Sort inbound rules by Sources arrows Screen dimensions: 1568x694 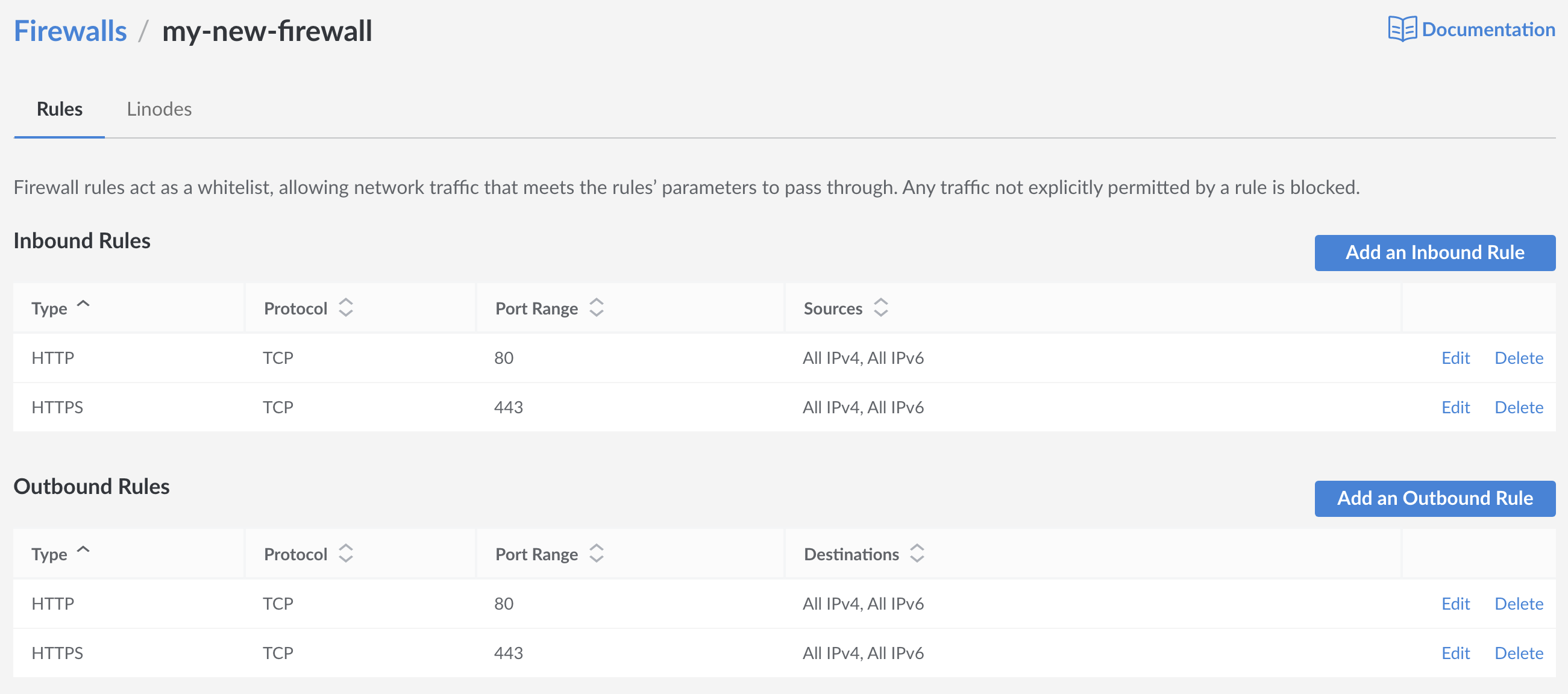[881, 308]
